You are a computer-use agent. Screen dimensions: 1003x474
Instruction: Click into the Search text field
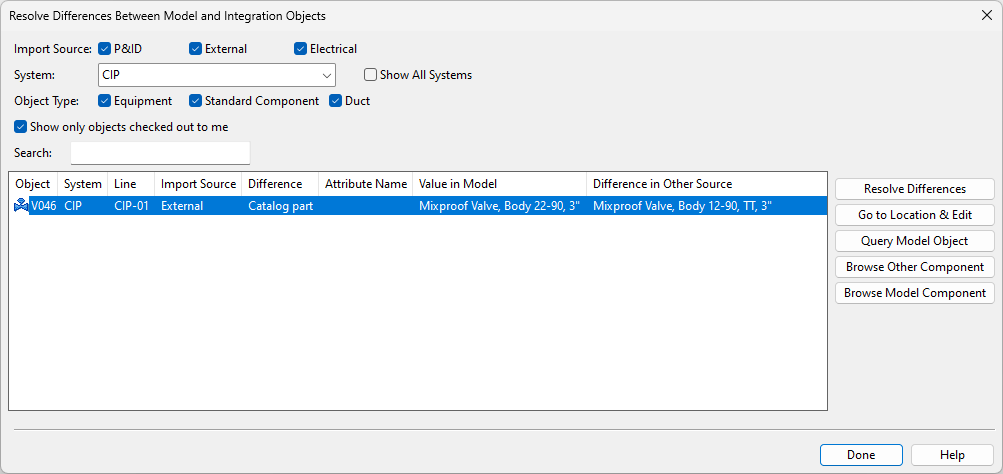point(160,153)
